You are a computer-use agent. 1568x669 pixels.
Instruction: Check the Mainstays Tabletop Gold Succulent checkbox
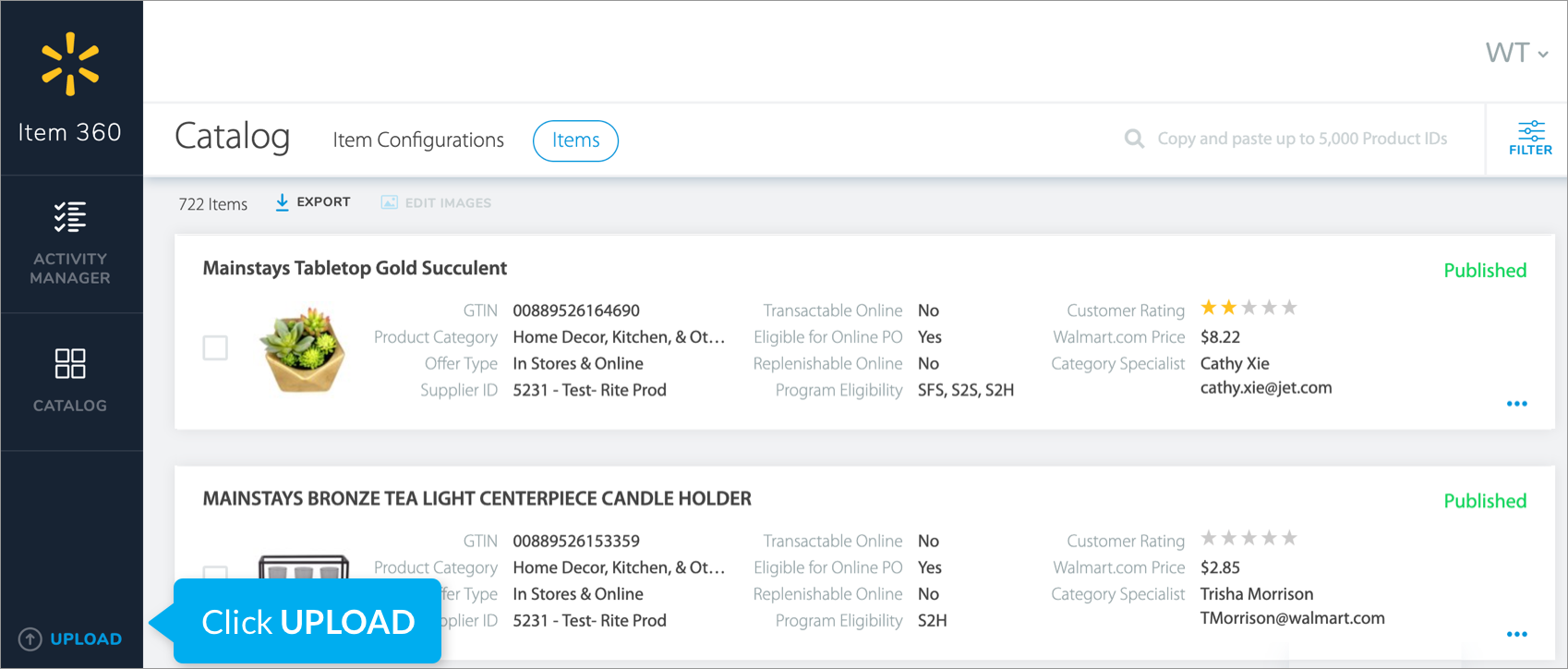tap(215, 347)
